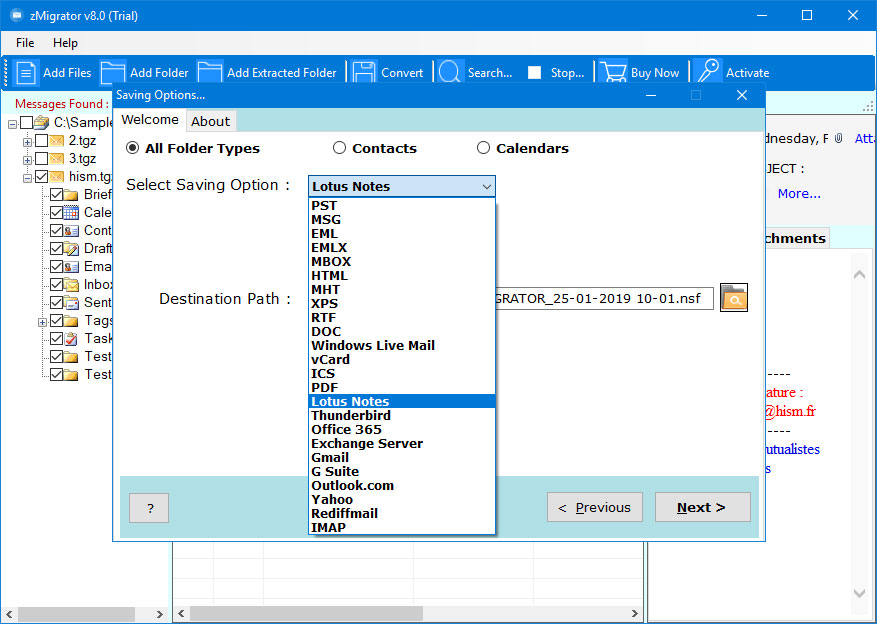Select the Contacts radio button
Screen dimensions: 877x624
pos(339,148)
